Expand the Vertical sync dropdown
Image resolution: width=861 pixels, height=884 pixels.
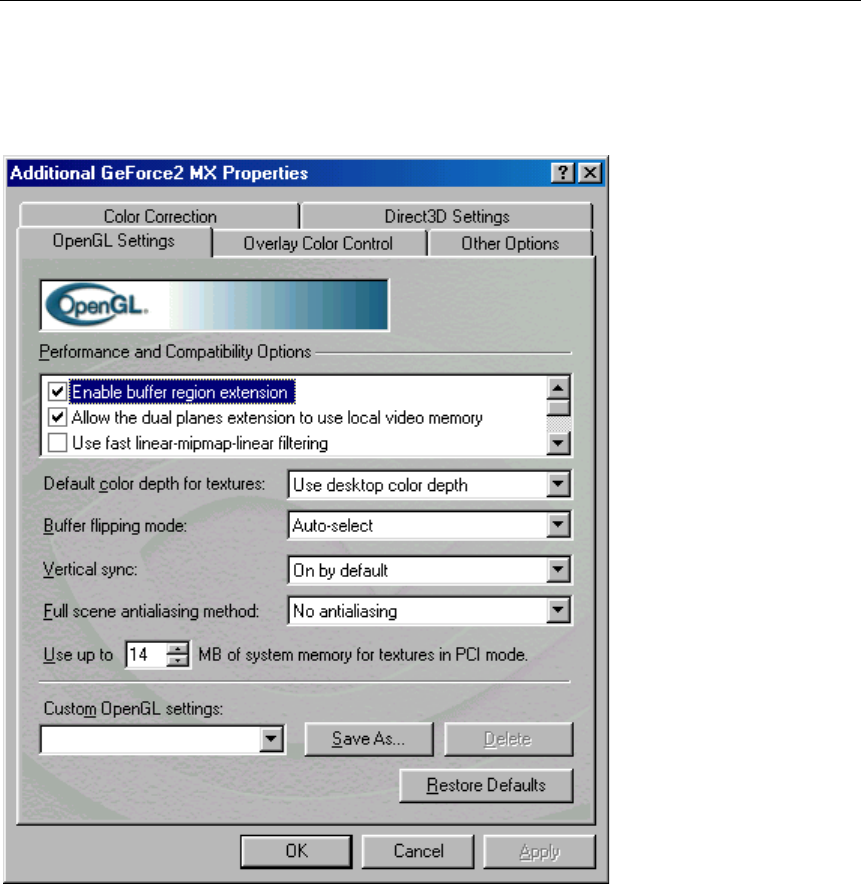(558, 569)
